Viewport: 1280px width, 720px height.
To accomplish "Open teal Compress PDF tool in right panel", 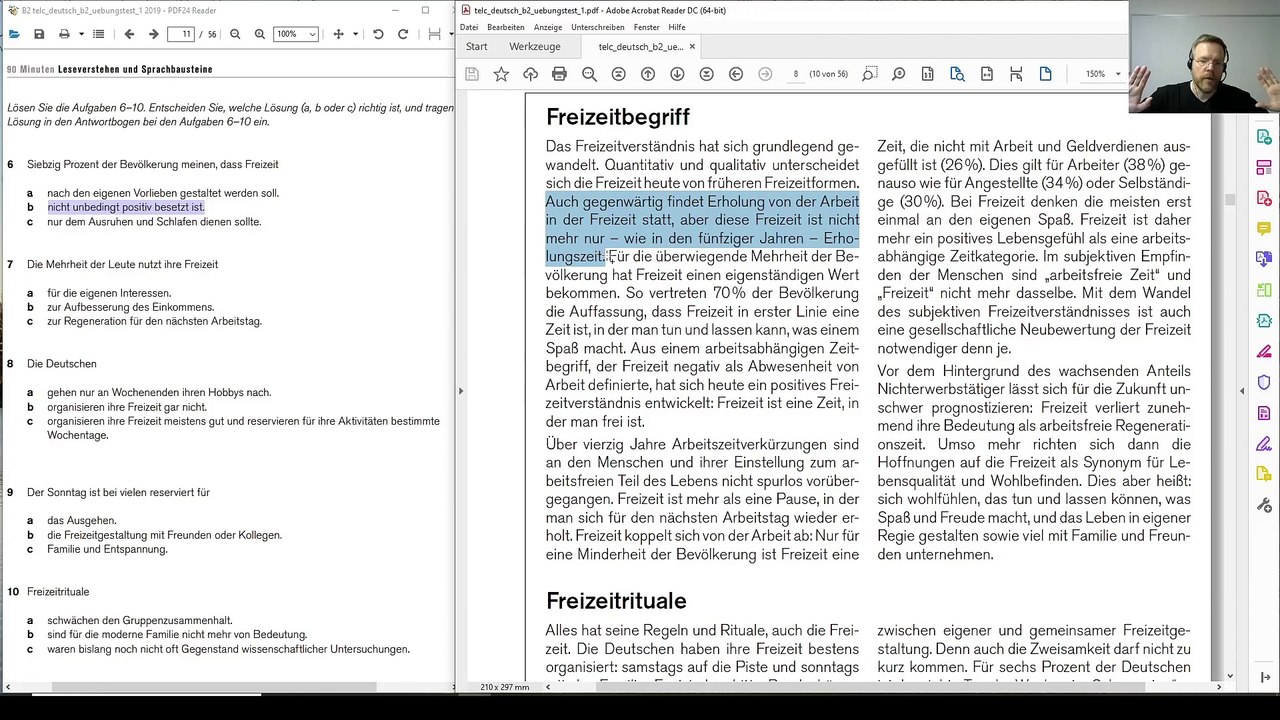I will coord(1264,321).
